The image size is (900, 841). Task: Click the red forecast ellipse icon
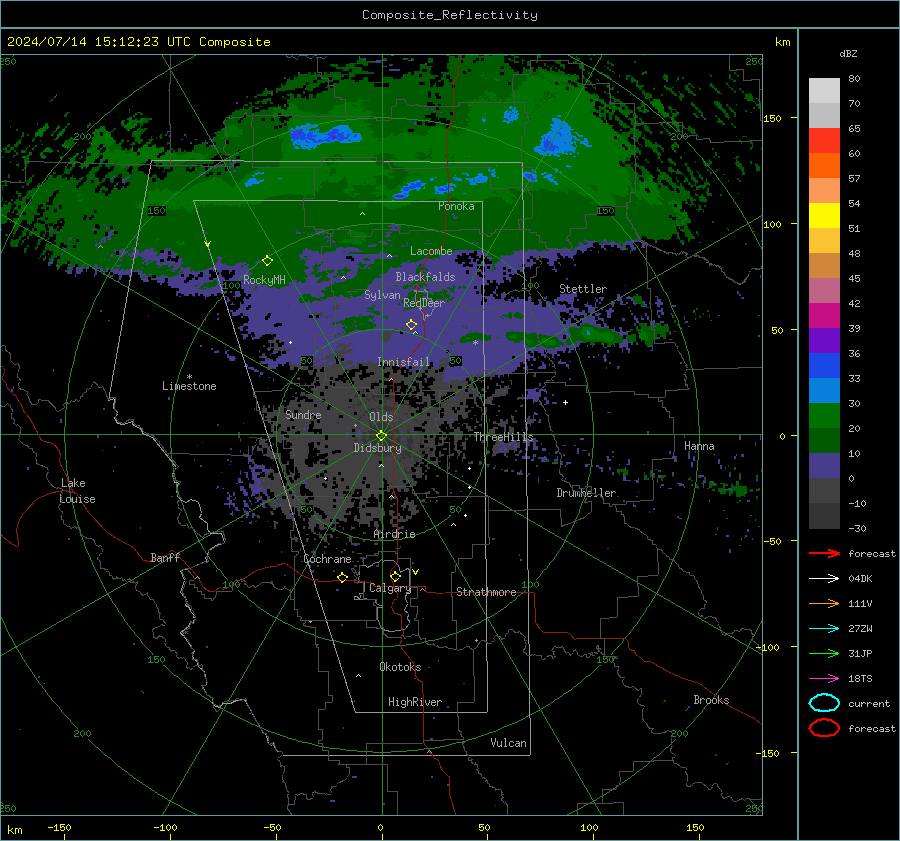(824, 728)
